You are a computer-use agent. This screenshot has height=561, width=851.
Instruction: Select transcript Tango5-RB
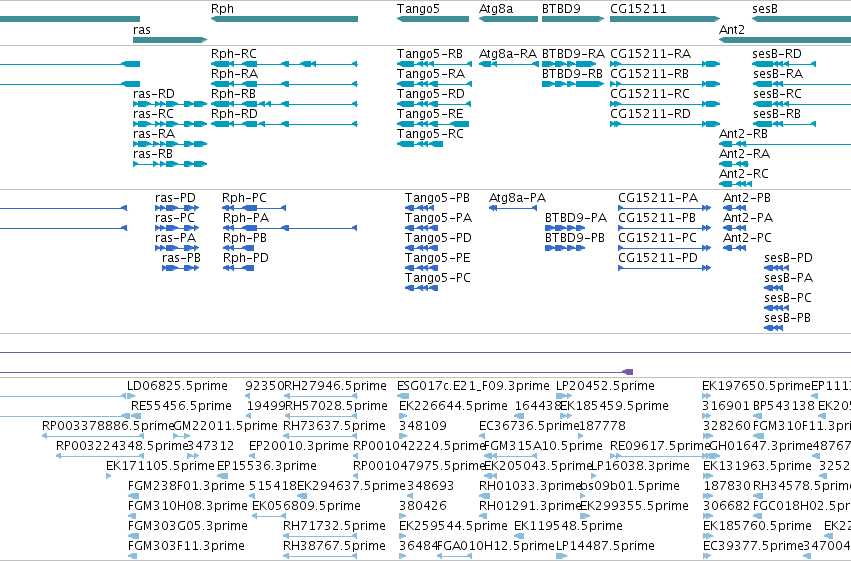click(434, 64)
